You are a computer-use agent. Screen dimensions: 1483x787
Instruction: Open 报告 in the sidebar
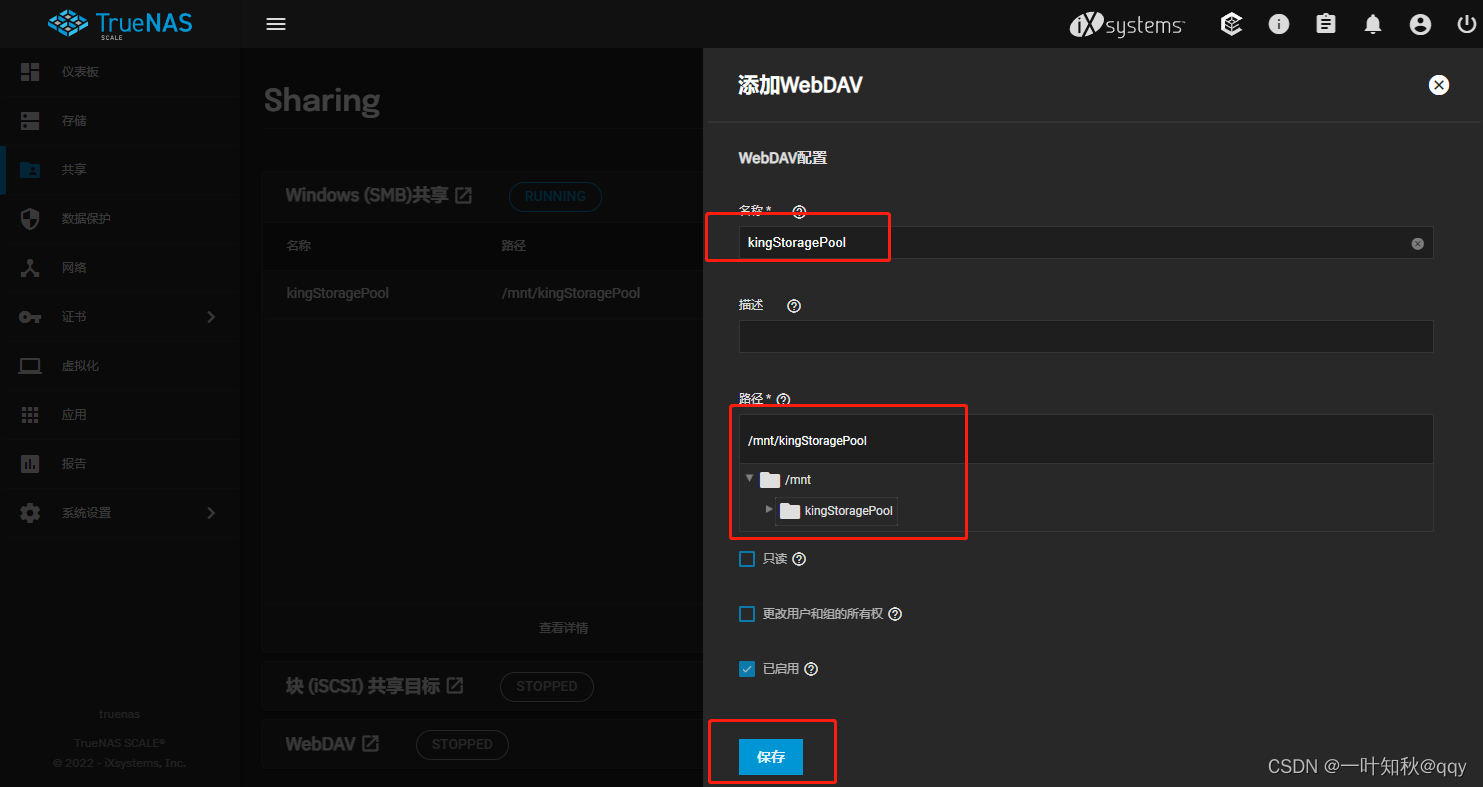coord(120,464)
